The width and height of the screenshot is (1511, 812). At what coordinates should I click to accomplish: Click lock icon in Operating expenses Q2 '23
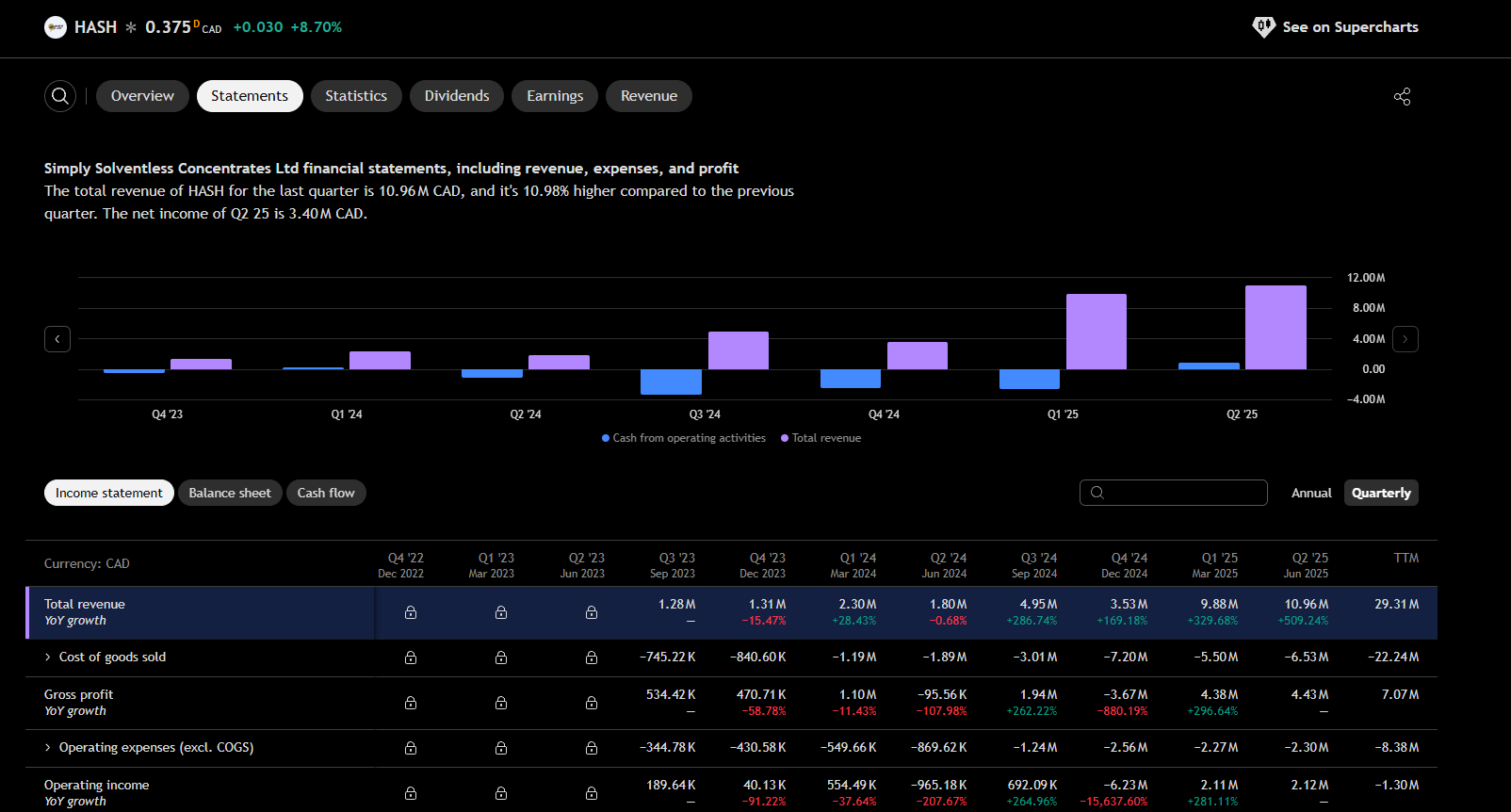point(592,748)
